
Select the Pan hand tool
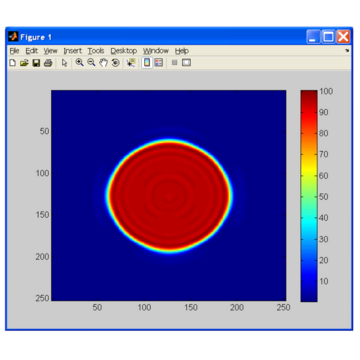point(103,63)
